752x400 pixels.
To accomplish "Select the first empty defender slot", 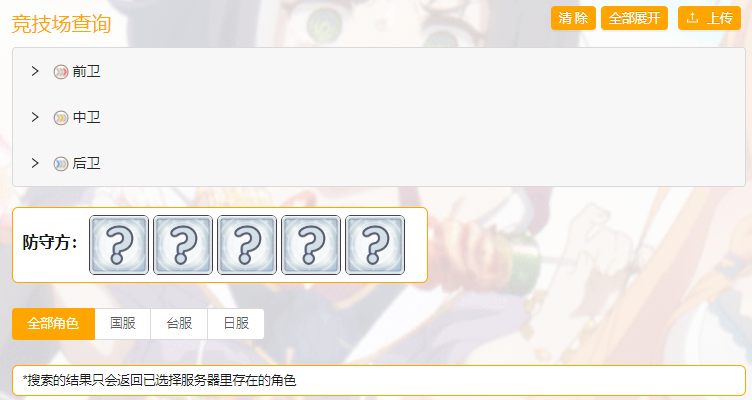I will click(x=119, y=245).
